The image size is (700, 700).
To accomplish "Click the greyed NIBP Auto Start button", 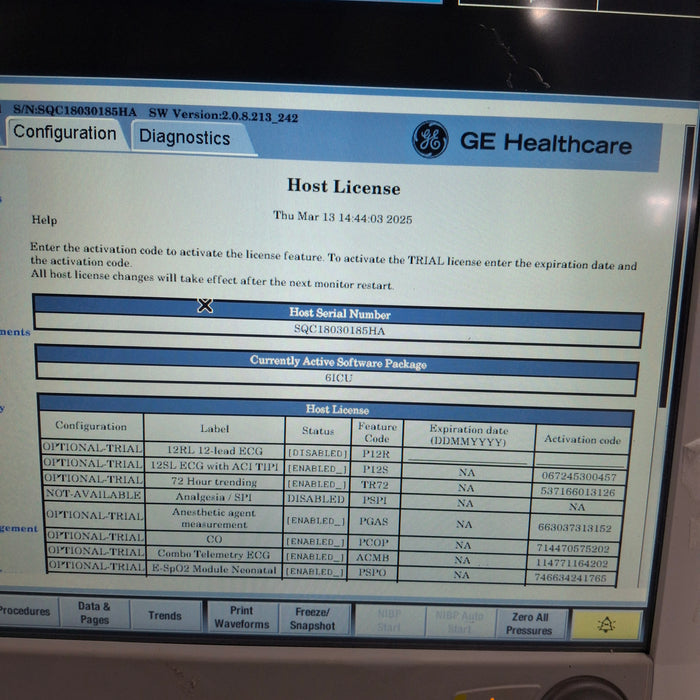I will [459, 622].
